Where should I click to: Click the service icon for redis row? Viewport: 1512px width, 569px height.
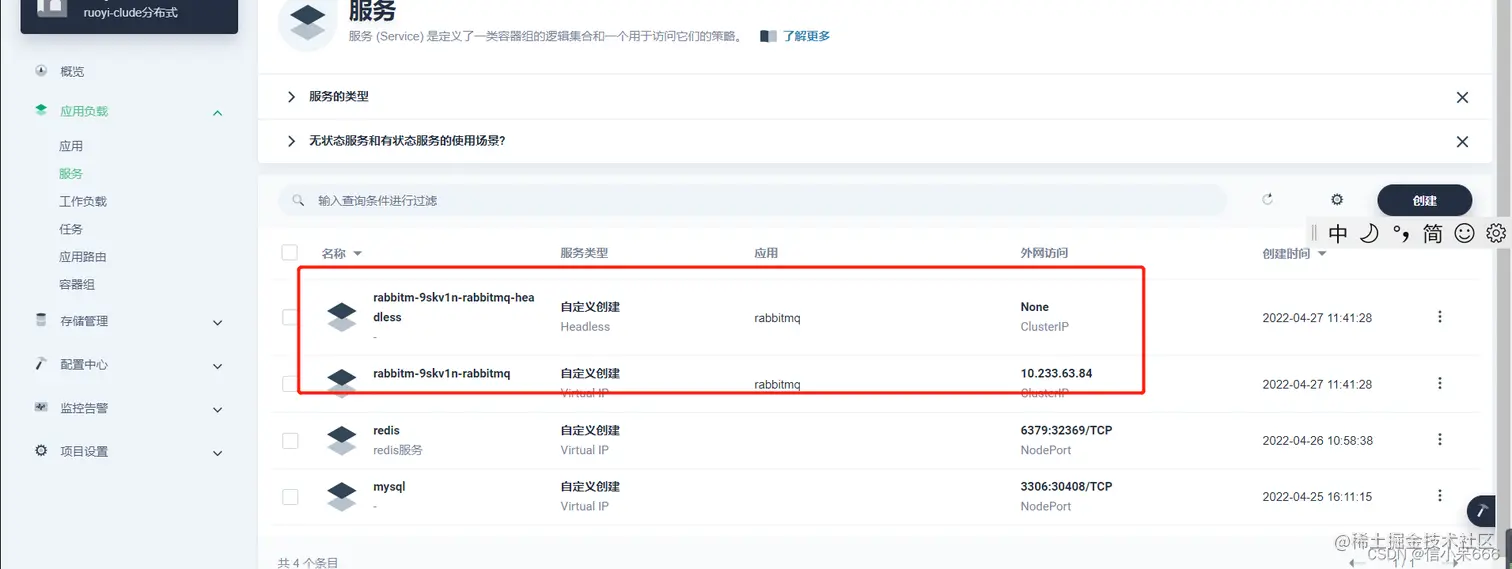coord(342,440)
